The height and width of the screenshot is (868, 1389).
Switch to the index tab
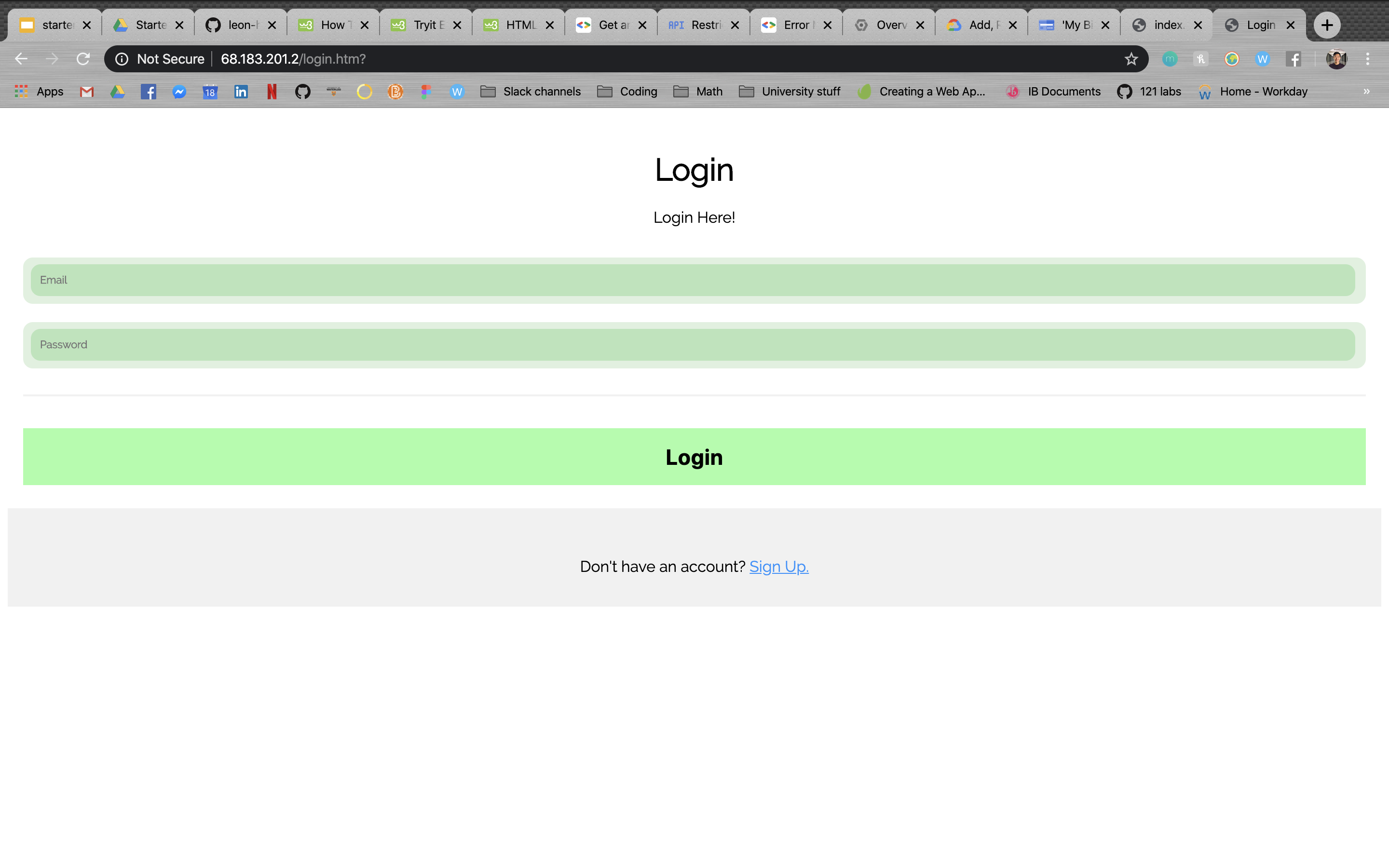[x=1165, y=25]
